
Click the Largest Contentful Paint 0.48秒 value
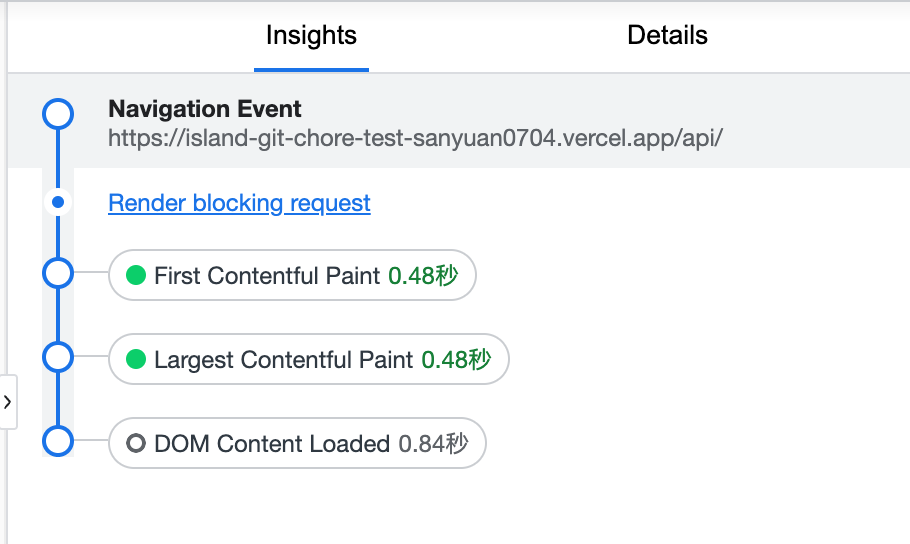[x=456, y=360]
